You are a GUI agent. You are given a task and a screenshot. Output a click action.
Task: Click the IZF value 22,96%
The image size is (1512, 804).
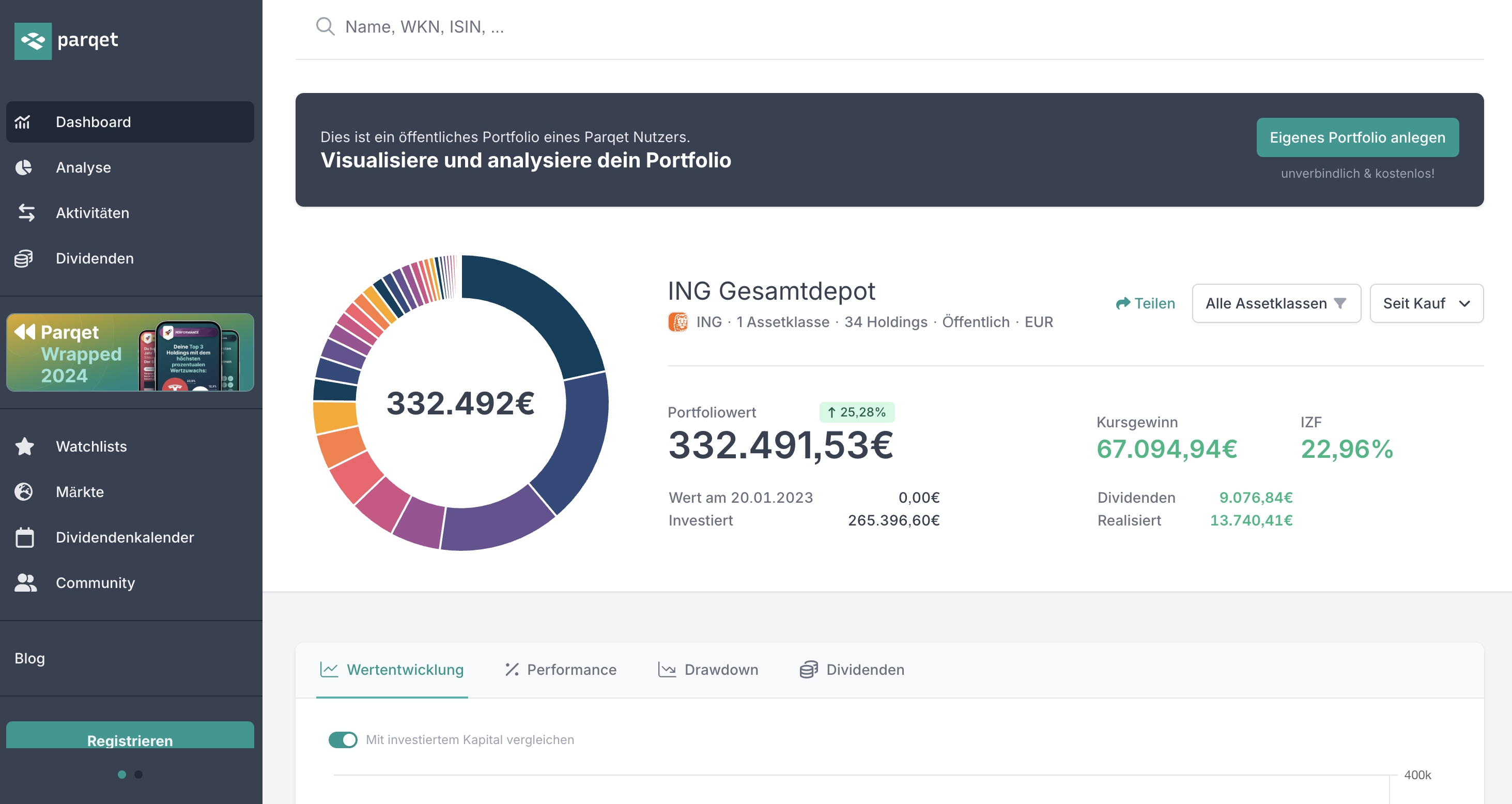point(1347,449)
